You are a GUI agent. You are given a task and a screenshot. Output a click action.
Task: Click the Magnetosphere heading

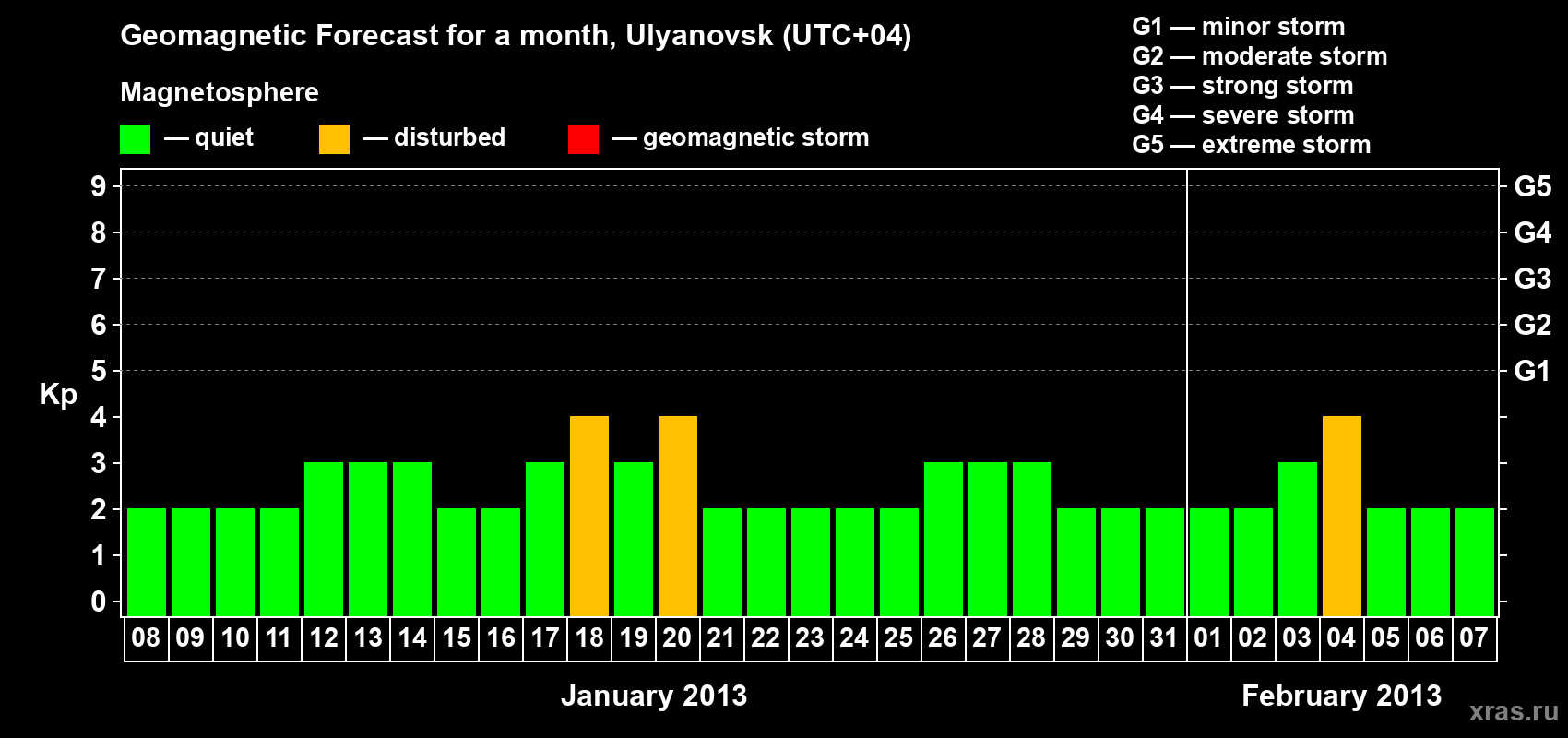[220, 93]
